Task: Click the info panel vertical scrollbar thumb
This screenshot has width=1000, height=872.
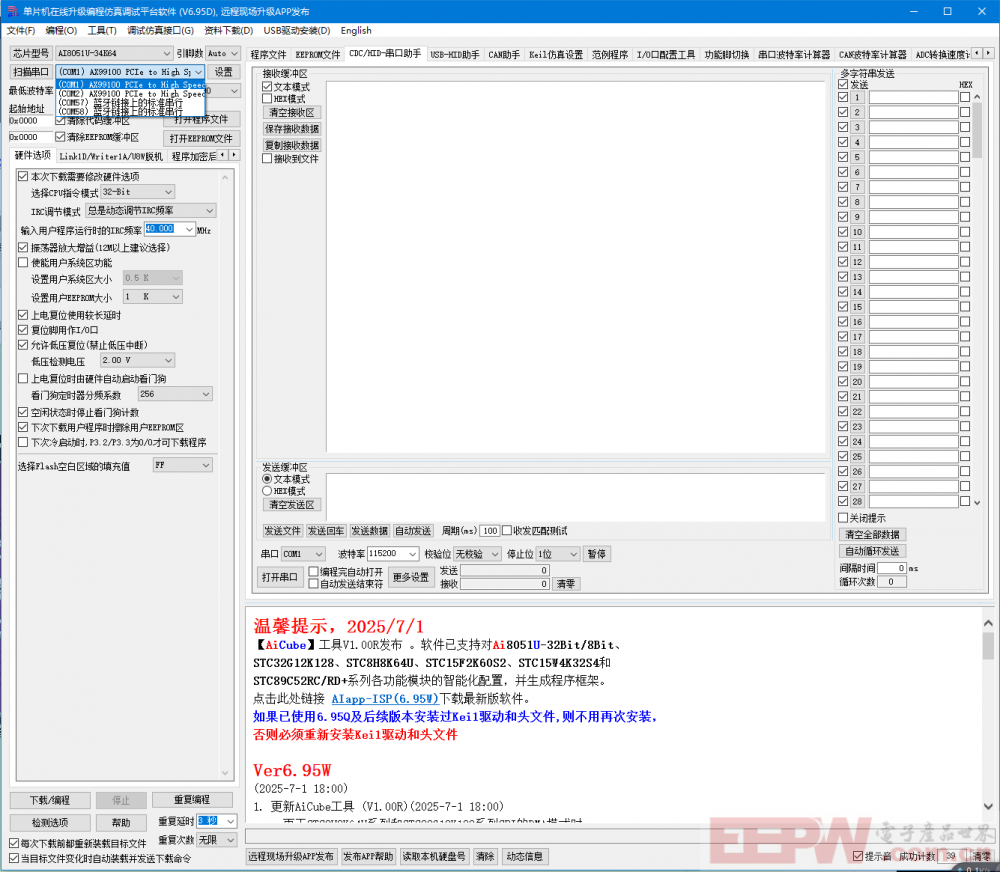Action: coord(988,646)
